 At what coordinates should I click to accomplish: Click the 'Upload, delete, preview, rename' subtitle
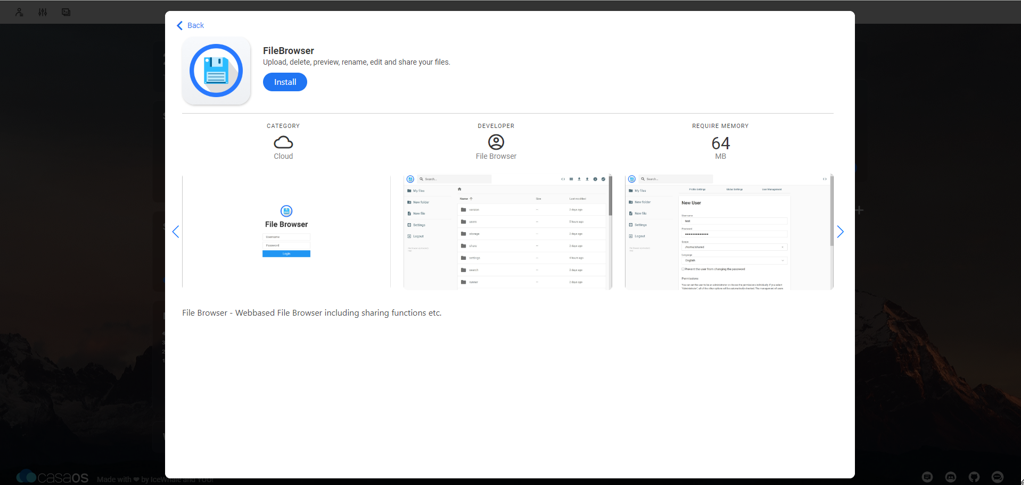(x=357, y=63)
